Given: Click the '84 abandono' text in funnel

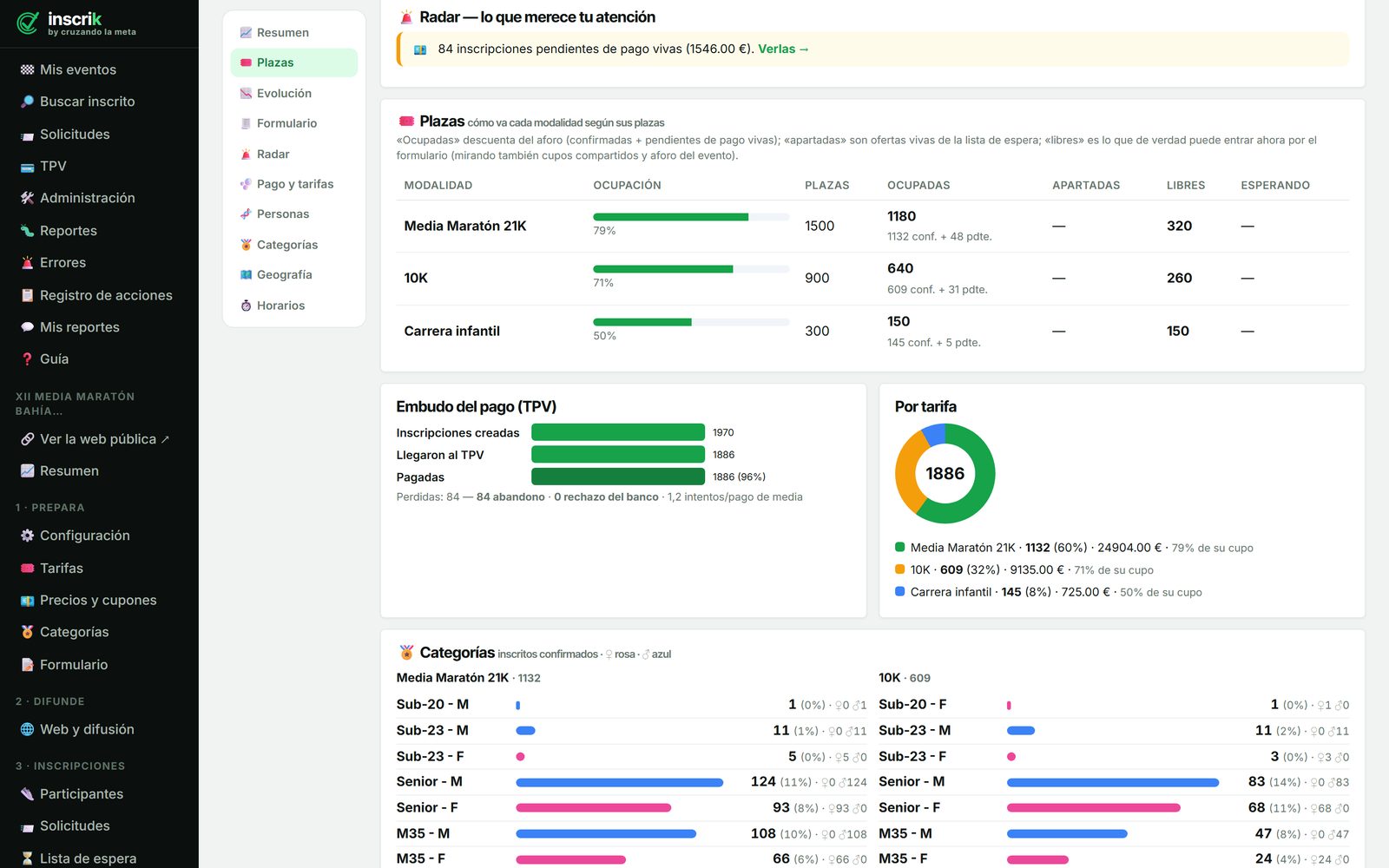Looking at the screenshot, I should (x=510, y=497).
